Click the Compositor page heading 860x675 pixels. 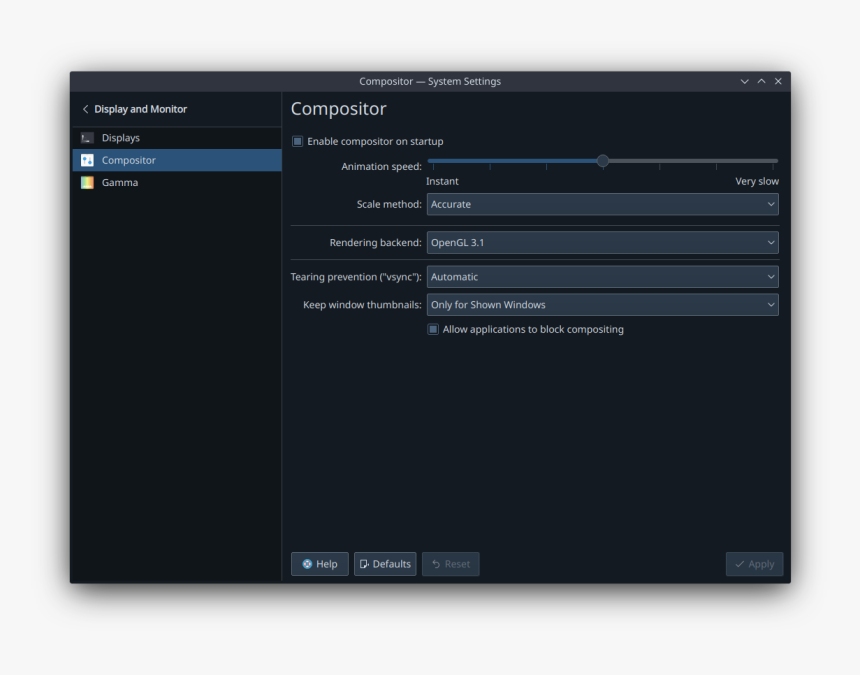(x=338, y=109)
